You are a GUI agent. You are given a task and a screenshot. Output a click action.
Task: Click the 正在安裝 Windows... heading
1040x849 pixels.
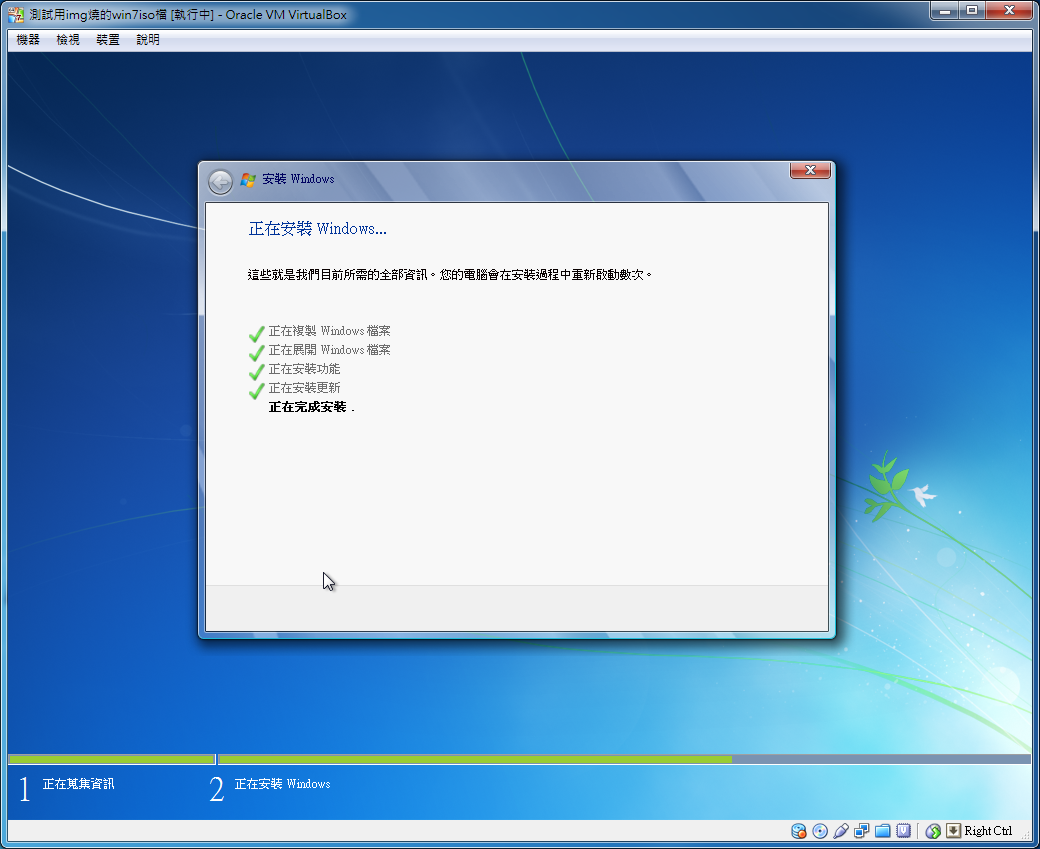tap(317, 229)
